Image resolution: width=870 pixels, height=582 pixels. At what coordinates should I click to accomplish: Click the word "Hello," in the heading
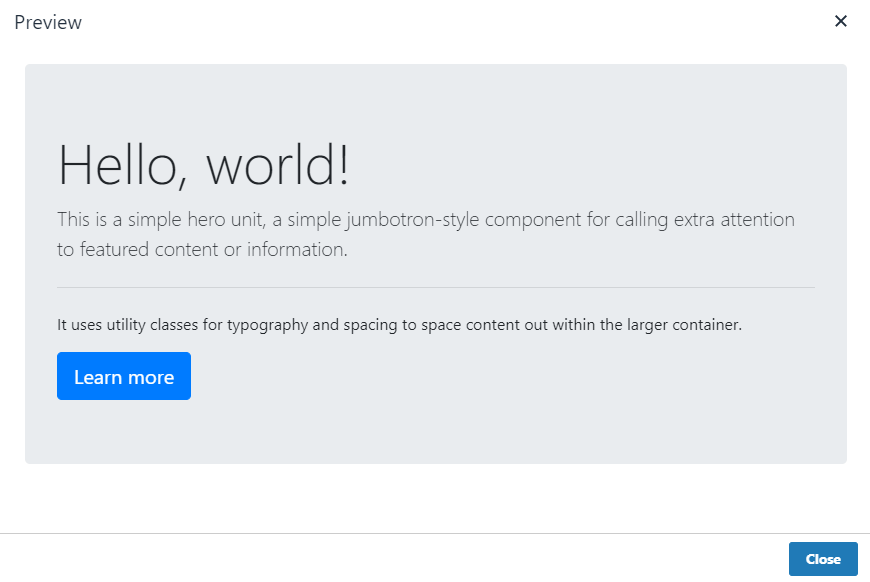point(123,165)
